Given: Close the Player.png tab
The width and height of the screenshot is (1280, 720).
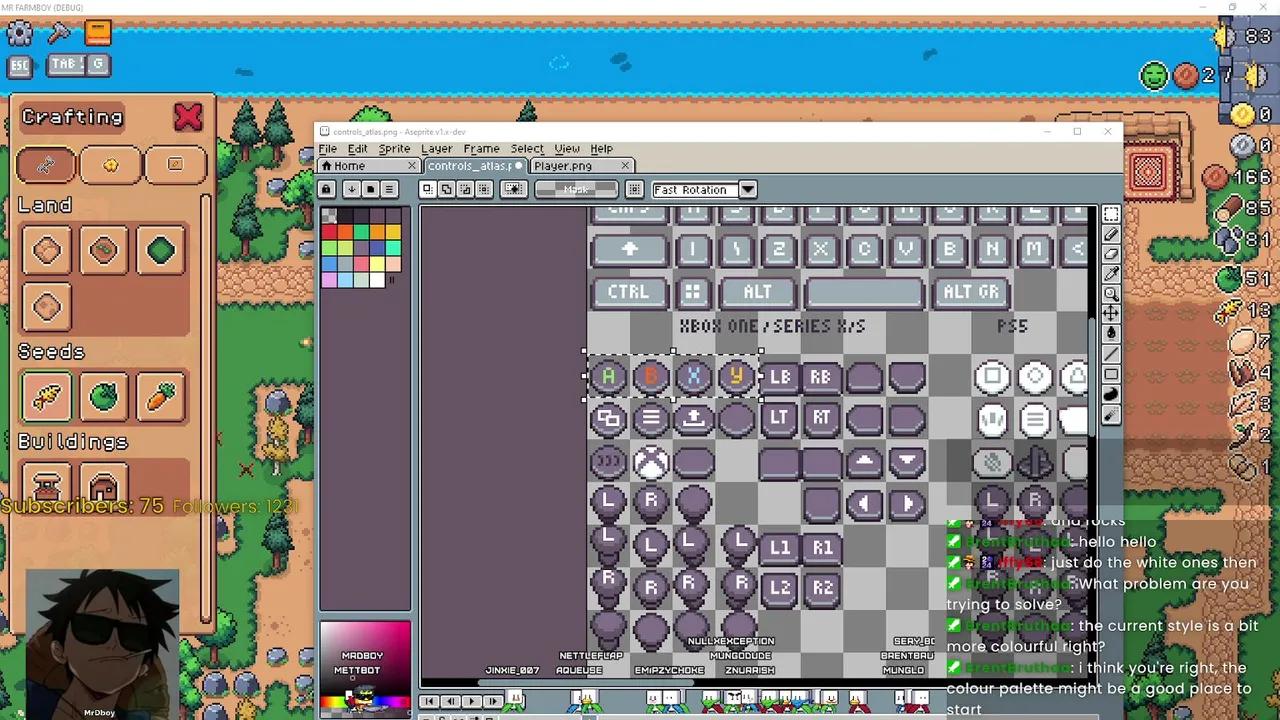Looking at the screenshot, I should 626,166.
